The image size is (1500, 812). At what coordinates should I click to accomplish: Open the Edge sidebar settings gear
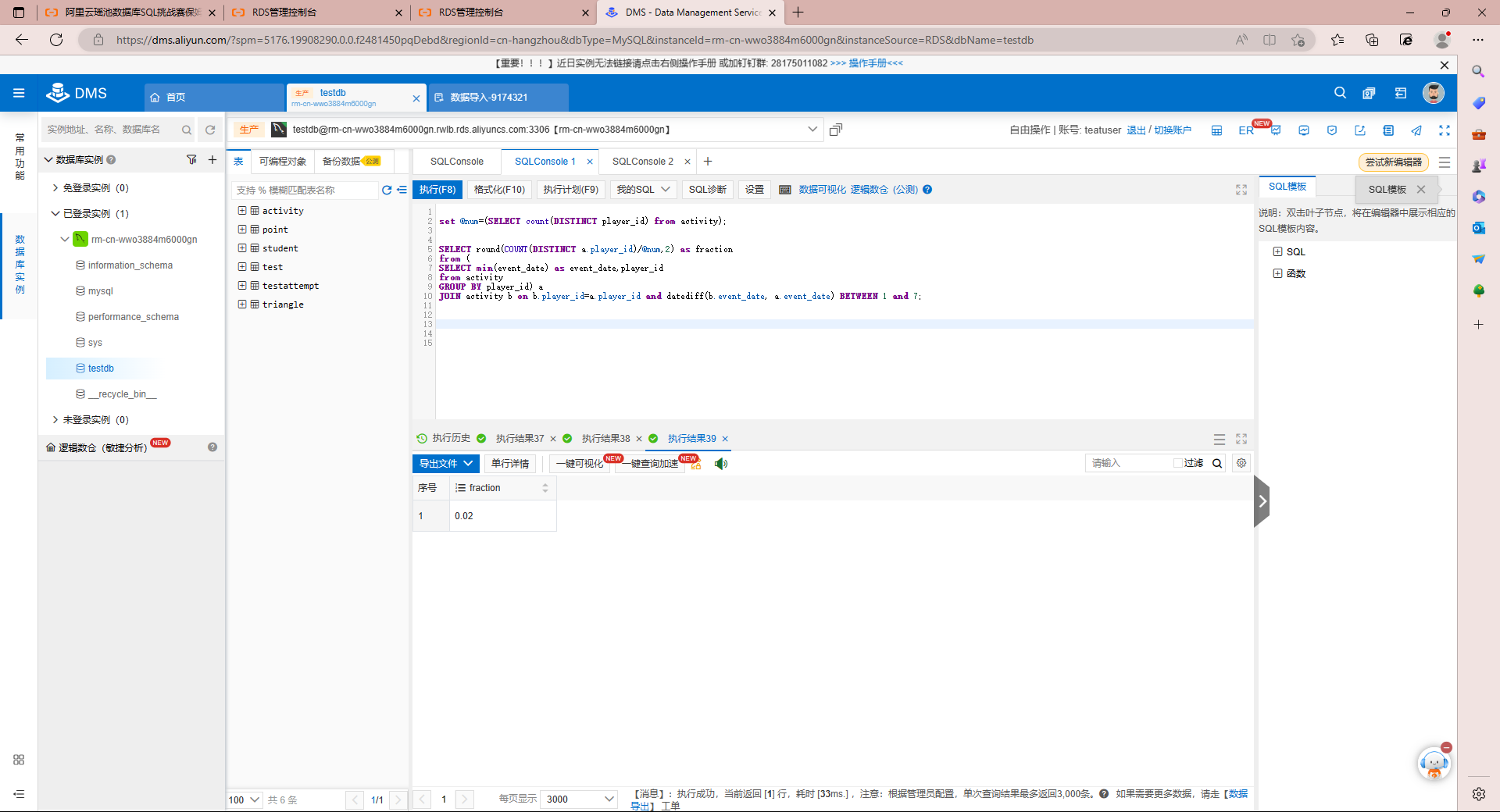click(1478, 793)
